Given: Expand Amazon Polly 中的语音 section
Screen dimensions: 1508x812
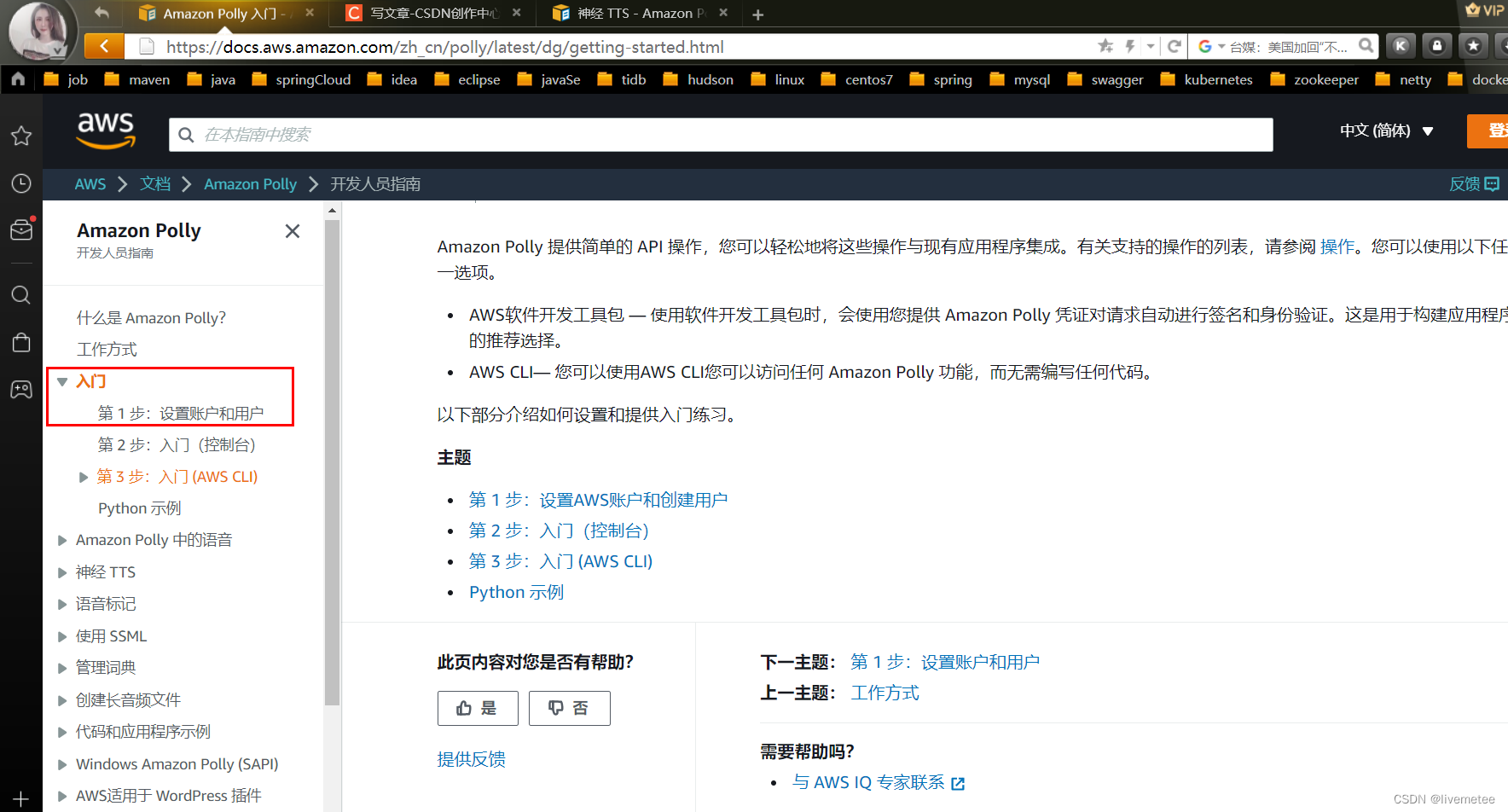Looking at the screenshot, I should [x=62, y=540].
